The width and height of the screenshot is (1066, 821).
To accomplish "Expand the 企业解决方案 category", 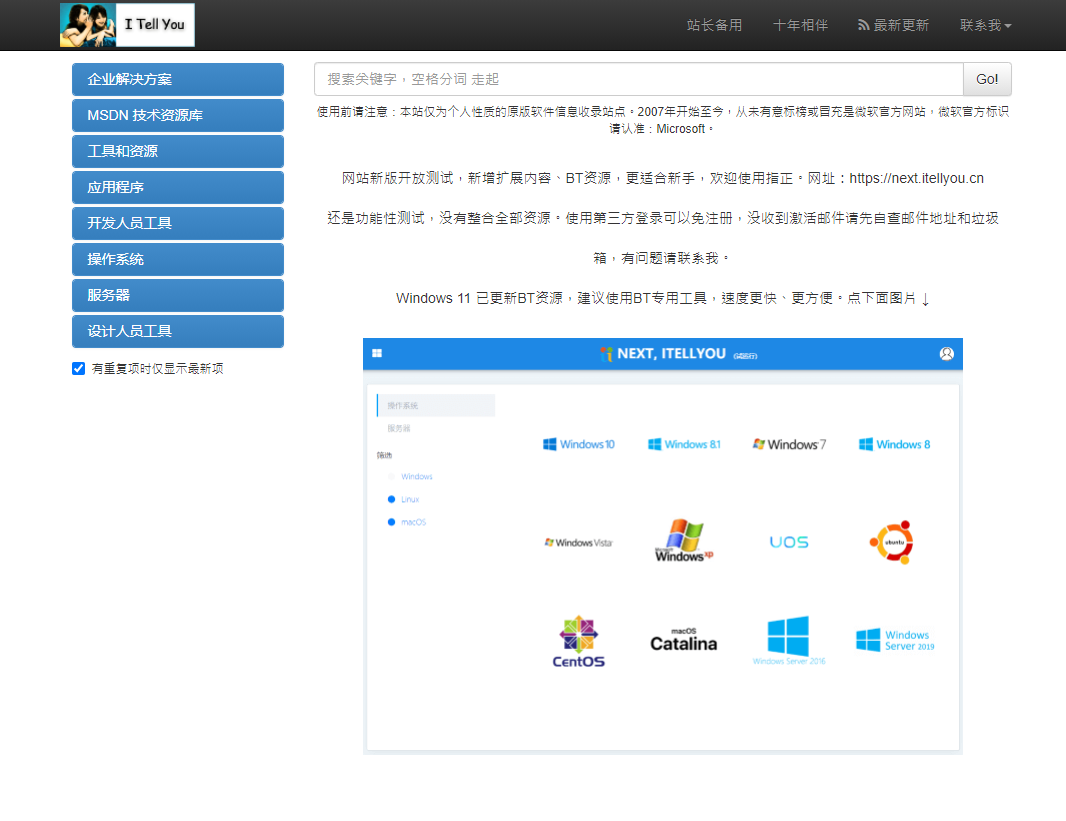I will pyautogui.click(x=178, y=80).
